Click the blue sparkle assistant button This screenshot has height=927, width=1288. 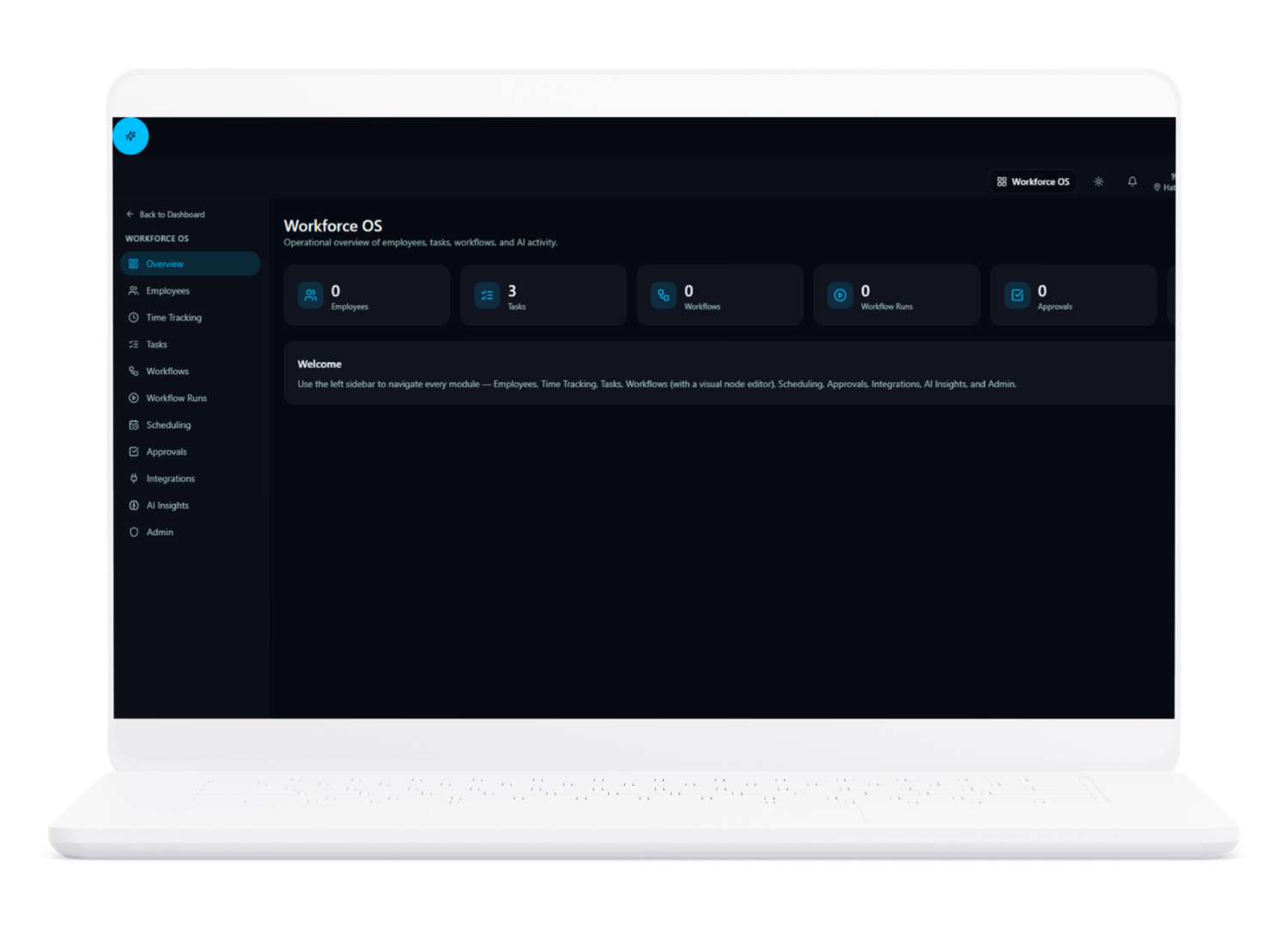point(131,136)
